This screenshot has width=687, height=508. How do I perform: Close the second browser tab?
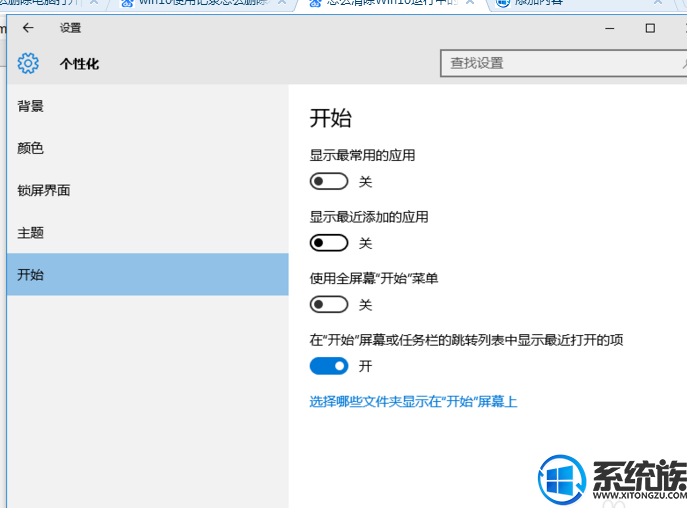click(283, 3)
